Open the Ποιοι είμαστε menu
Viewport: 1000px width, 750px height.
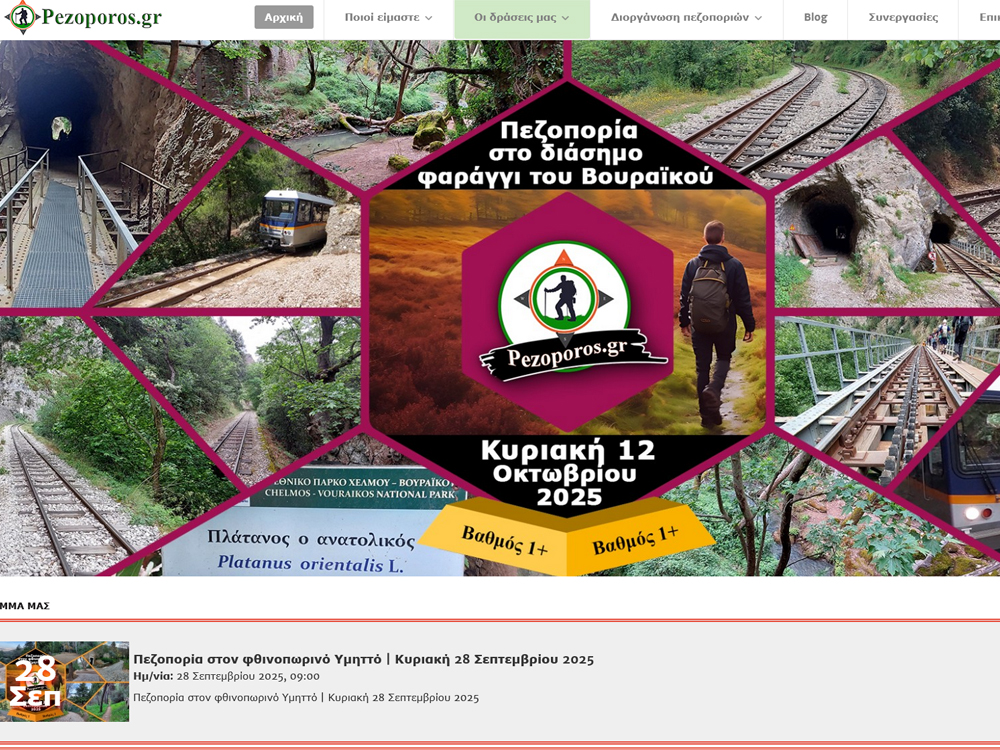pyautogui.click(x=381, y=17)
